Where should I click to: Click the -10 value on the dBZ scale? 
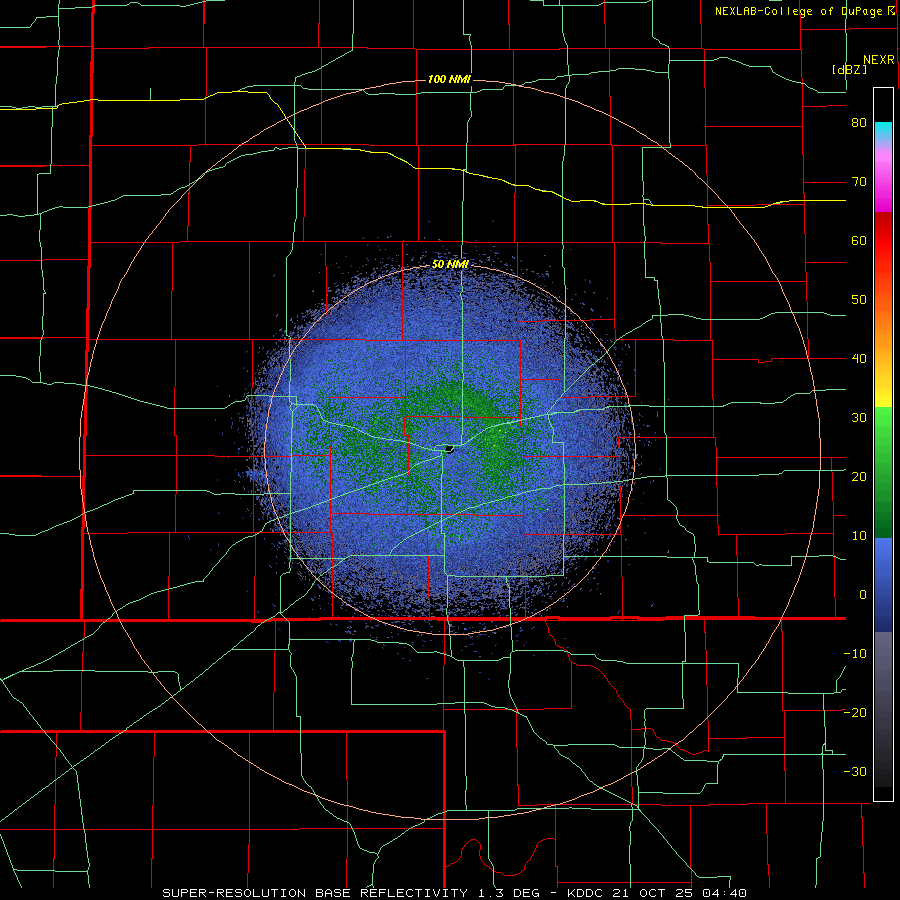click(855, 654)
